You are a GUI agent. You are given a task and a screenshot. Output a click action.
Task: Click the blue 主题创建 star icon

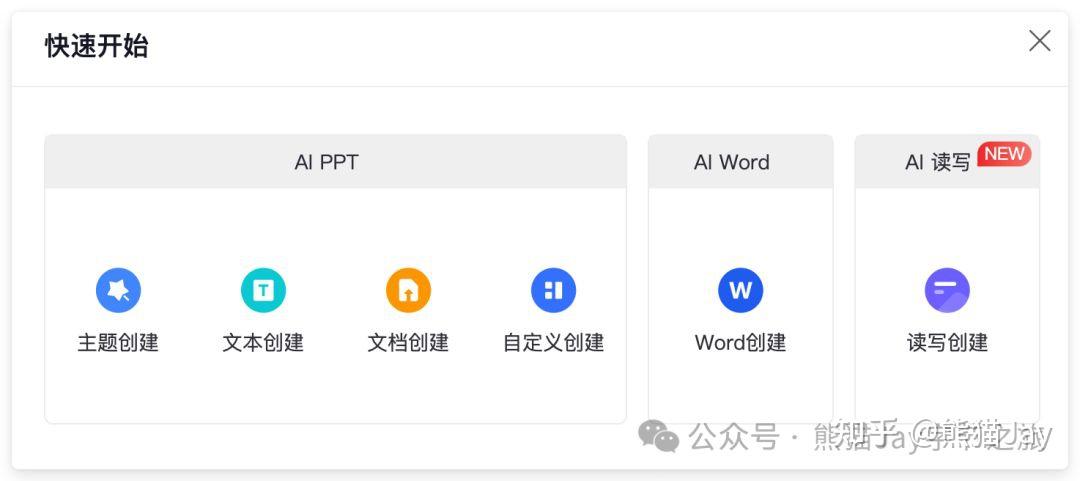(118, 290)
